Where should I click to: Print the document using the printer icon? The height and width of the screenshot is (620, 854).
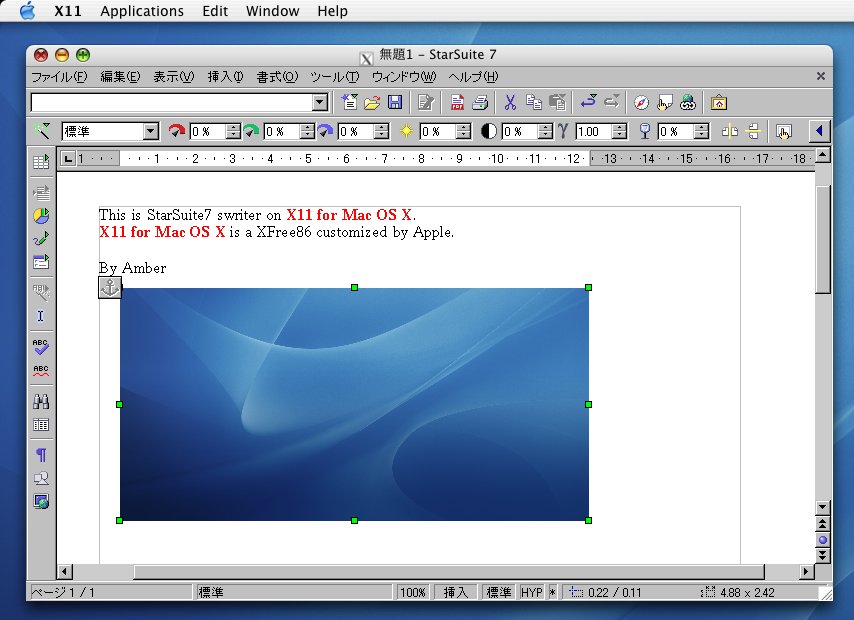click(480, 102)
